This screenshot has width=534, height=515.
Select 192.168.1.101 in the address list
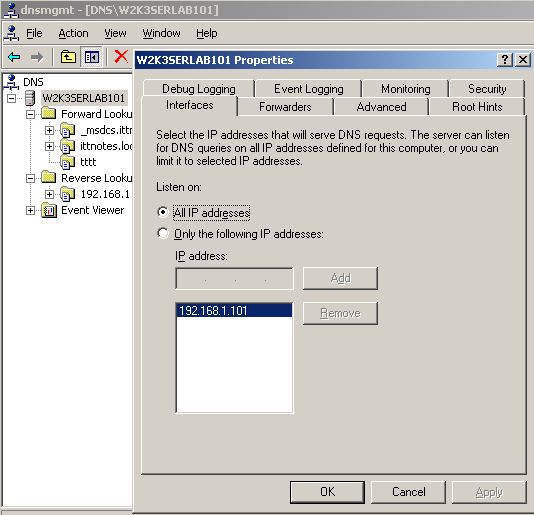point(234,310)
